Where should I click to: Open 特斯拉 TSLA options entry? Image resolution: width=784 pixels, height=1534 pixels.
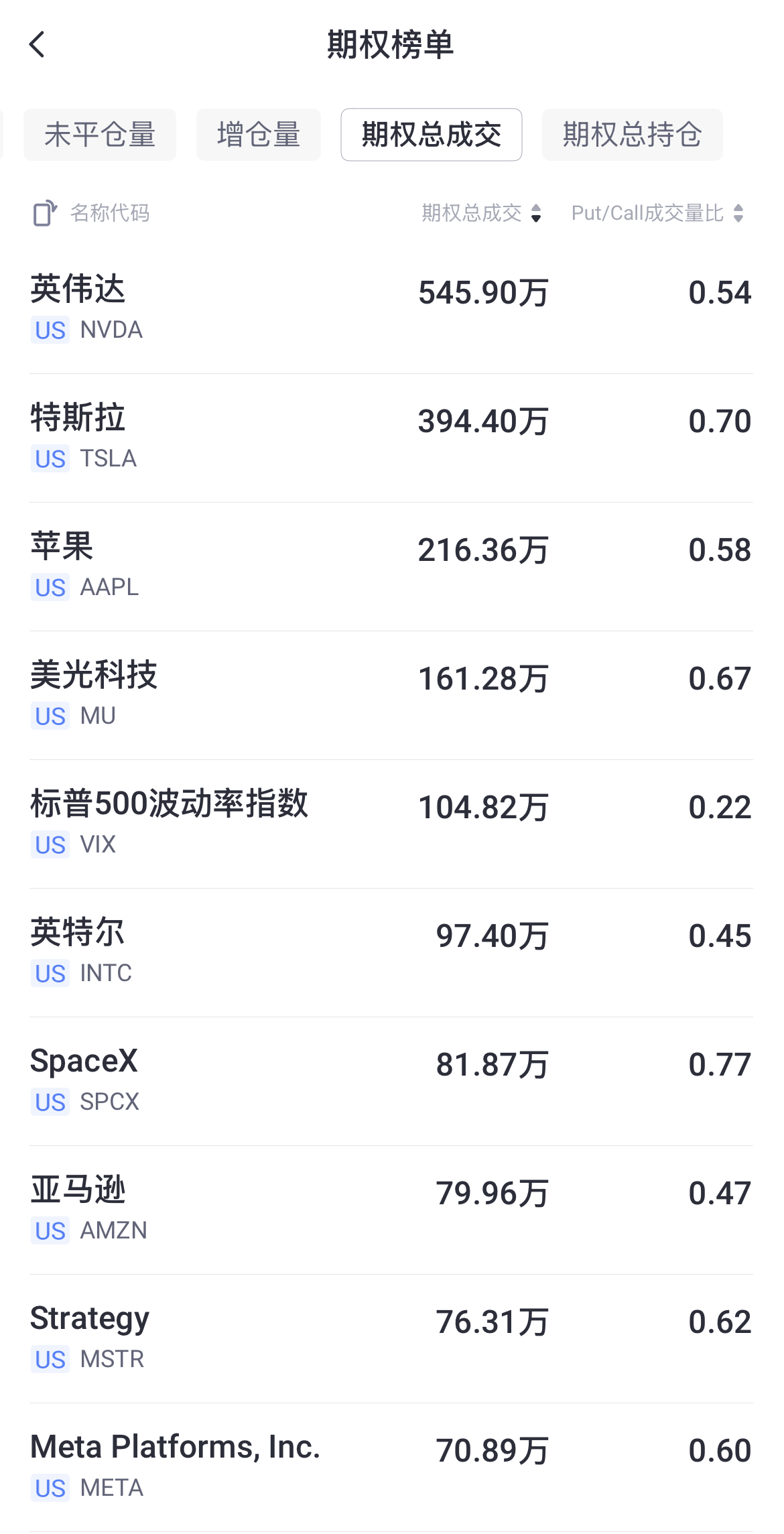[391, 438]
